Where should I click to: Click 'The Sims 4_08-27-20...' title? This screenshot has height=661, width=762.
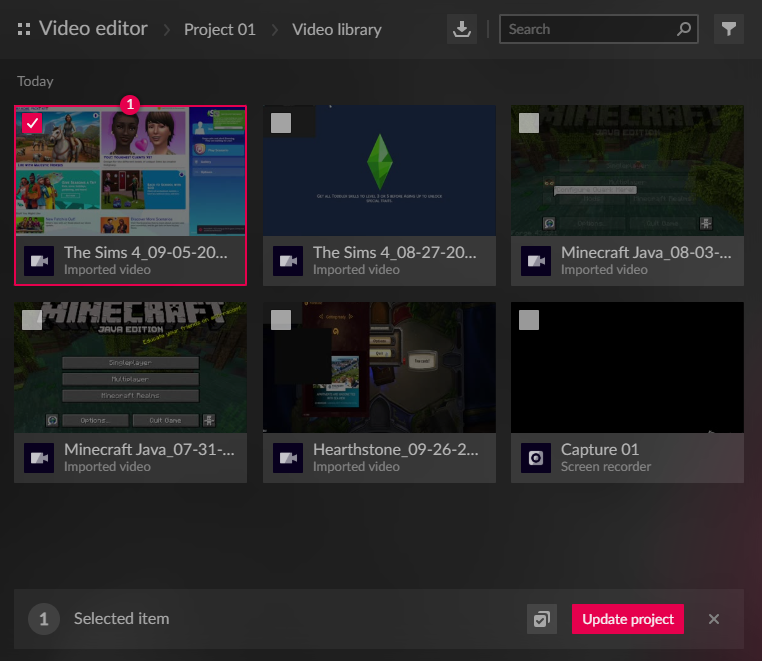click(395, 253)
